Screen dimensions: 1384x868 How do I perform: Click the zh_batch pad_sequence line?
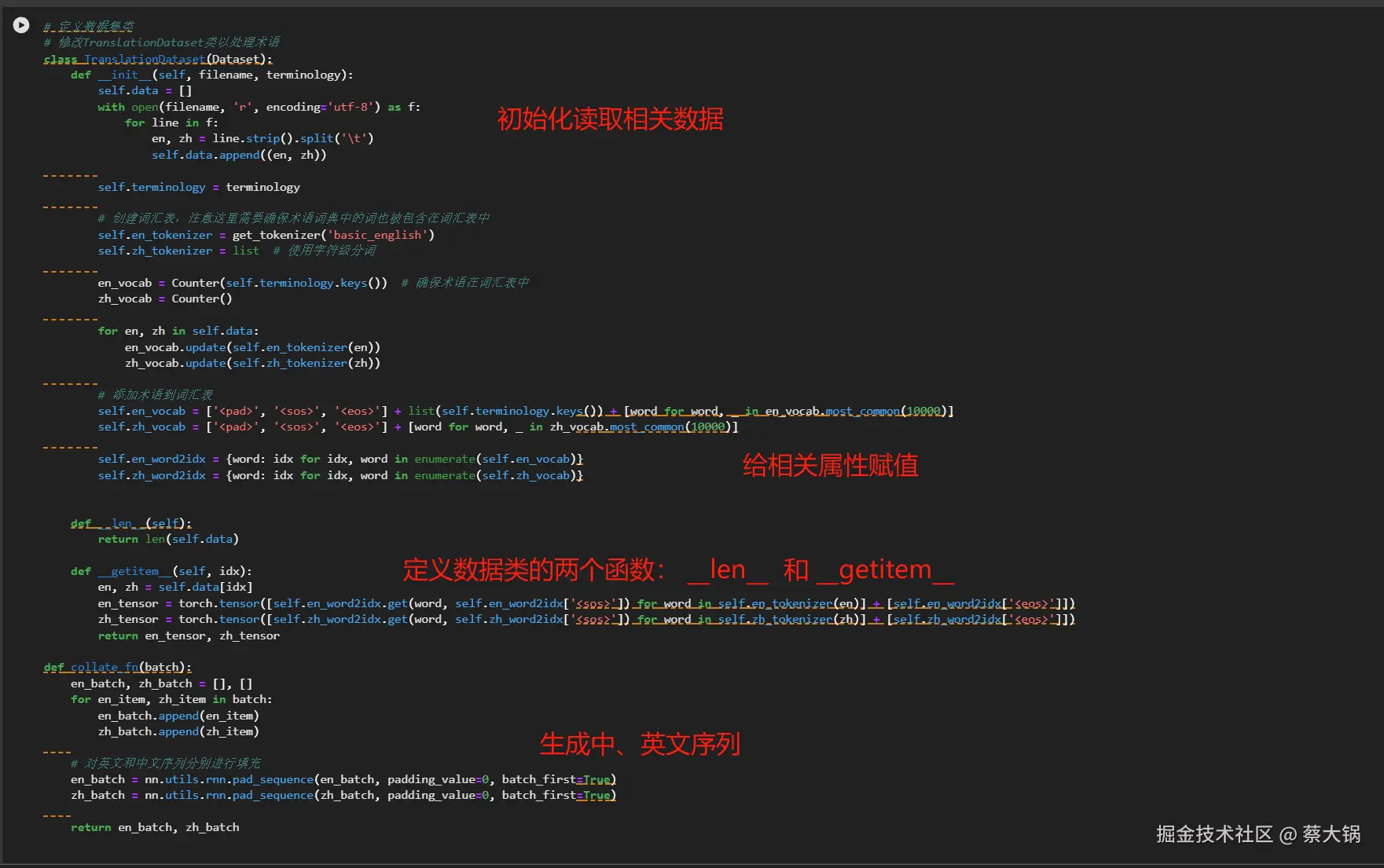pyautogui.click(x=343, y=795)
